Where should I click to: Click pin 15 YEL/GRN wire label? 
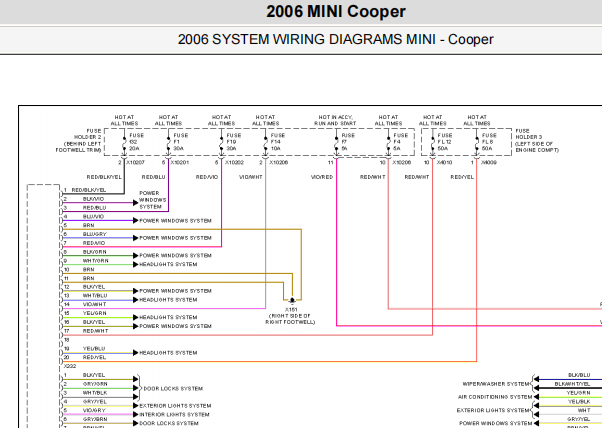94,313
